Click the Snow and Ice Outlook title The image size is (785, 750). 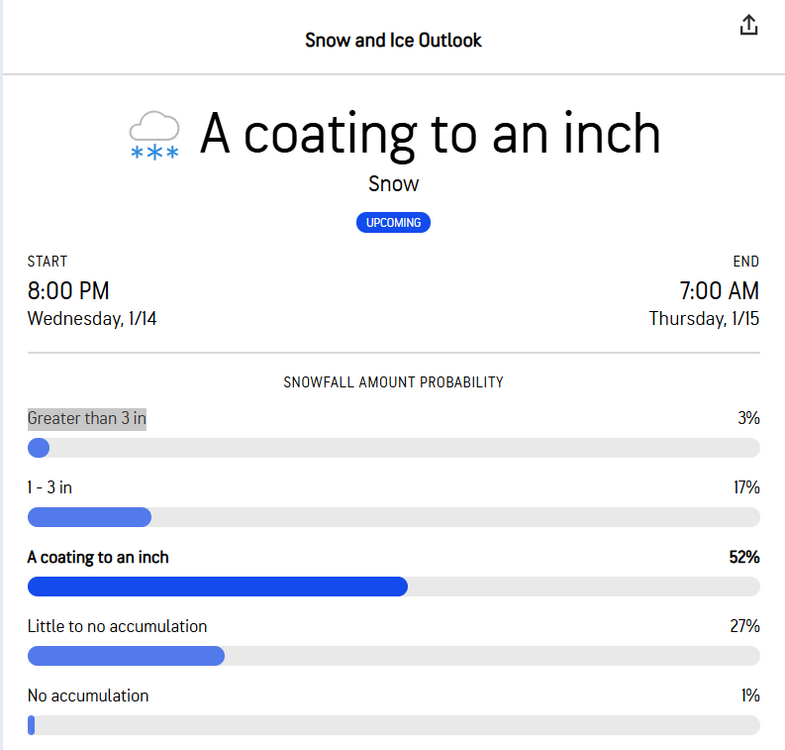click(x=393, y=41)
